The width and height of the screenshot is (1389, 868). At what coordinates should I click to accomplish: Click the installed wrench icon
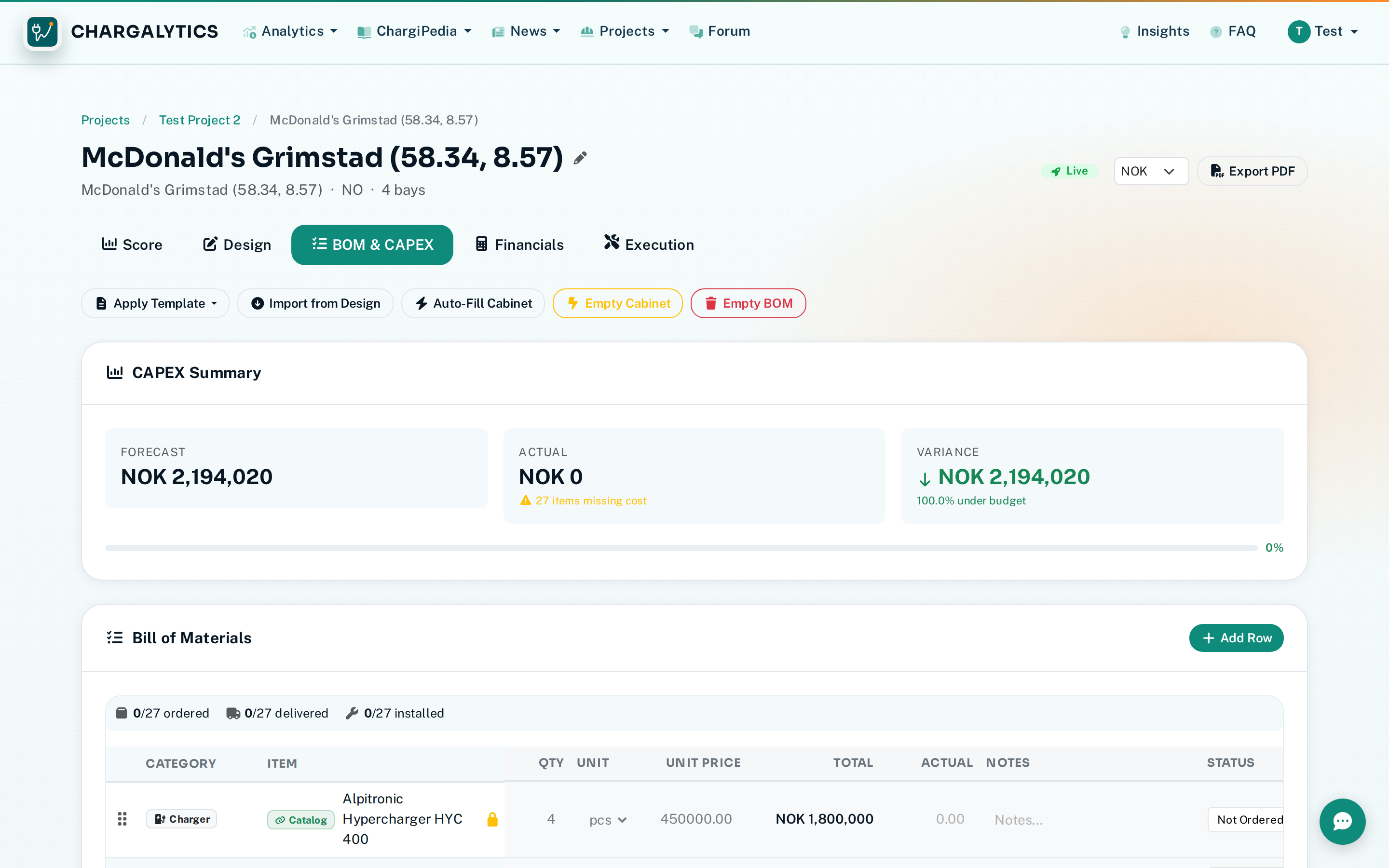click(x=352, y=713)
